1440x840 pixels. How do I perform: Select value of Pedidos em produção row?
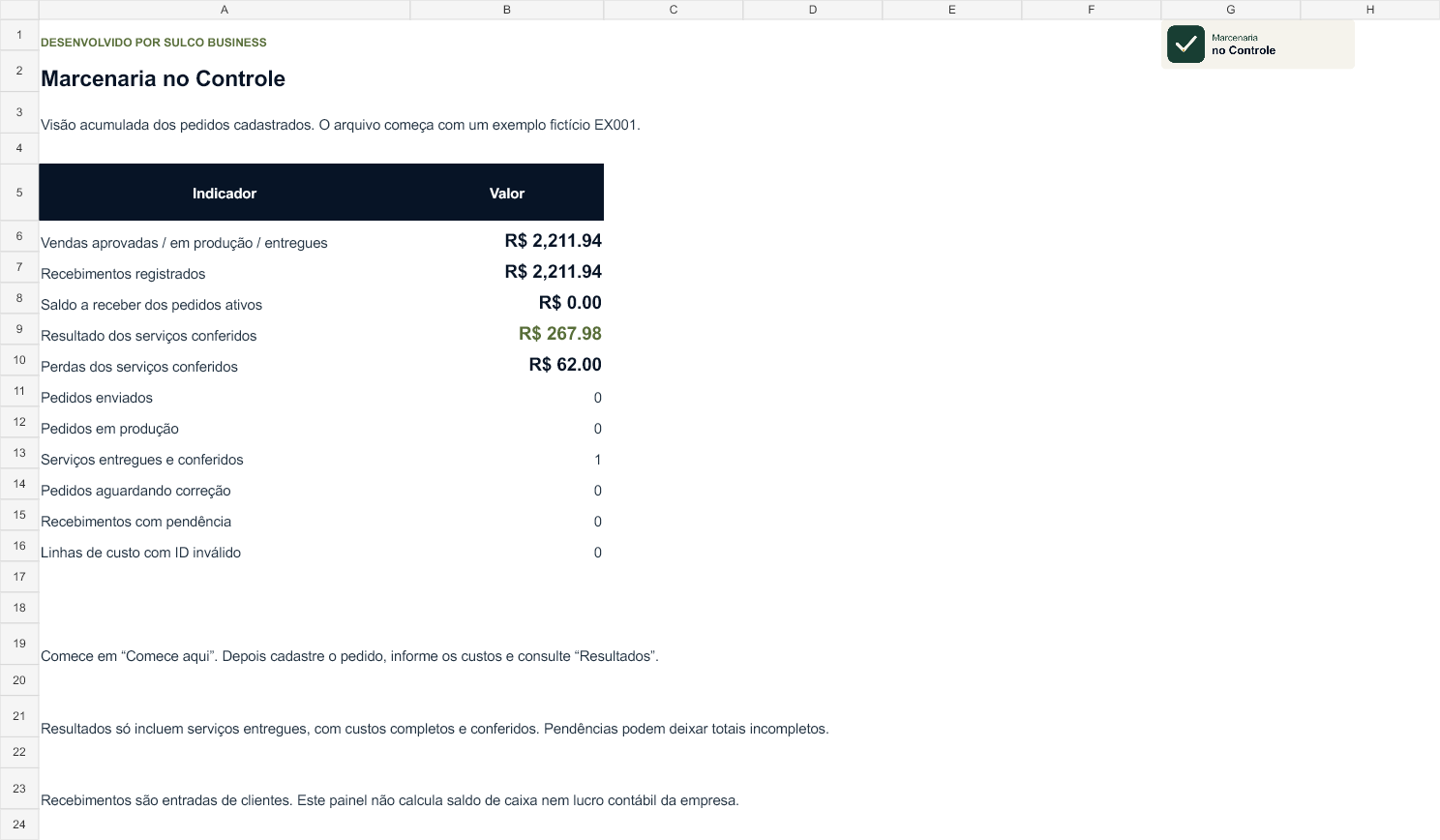pos(507,422)
